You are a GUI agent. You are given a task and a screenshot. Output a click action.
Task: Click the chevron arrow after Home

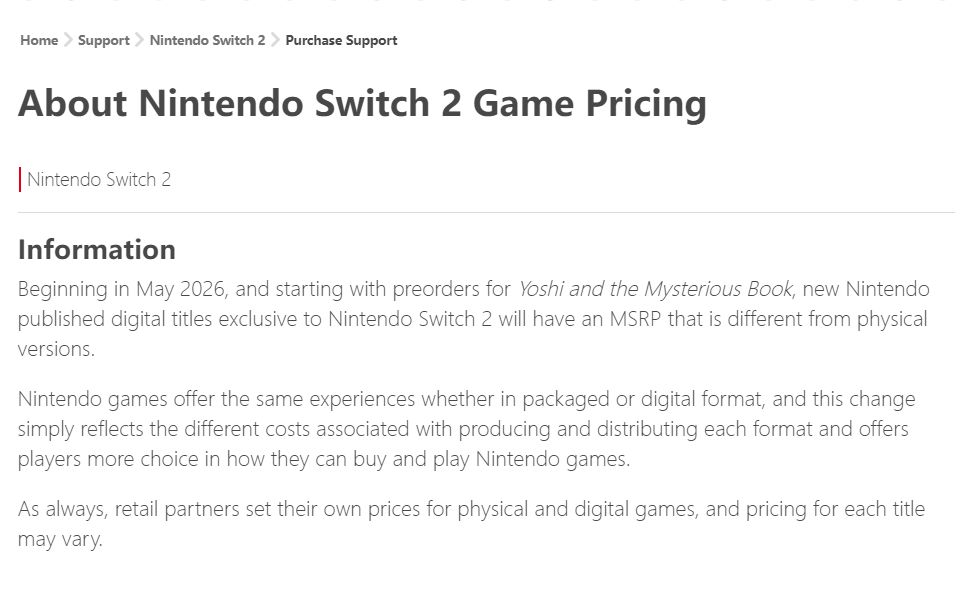(x=68, y=41)
